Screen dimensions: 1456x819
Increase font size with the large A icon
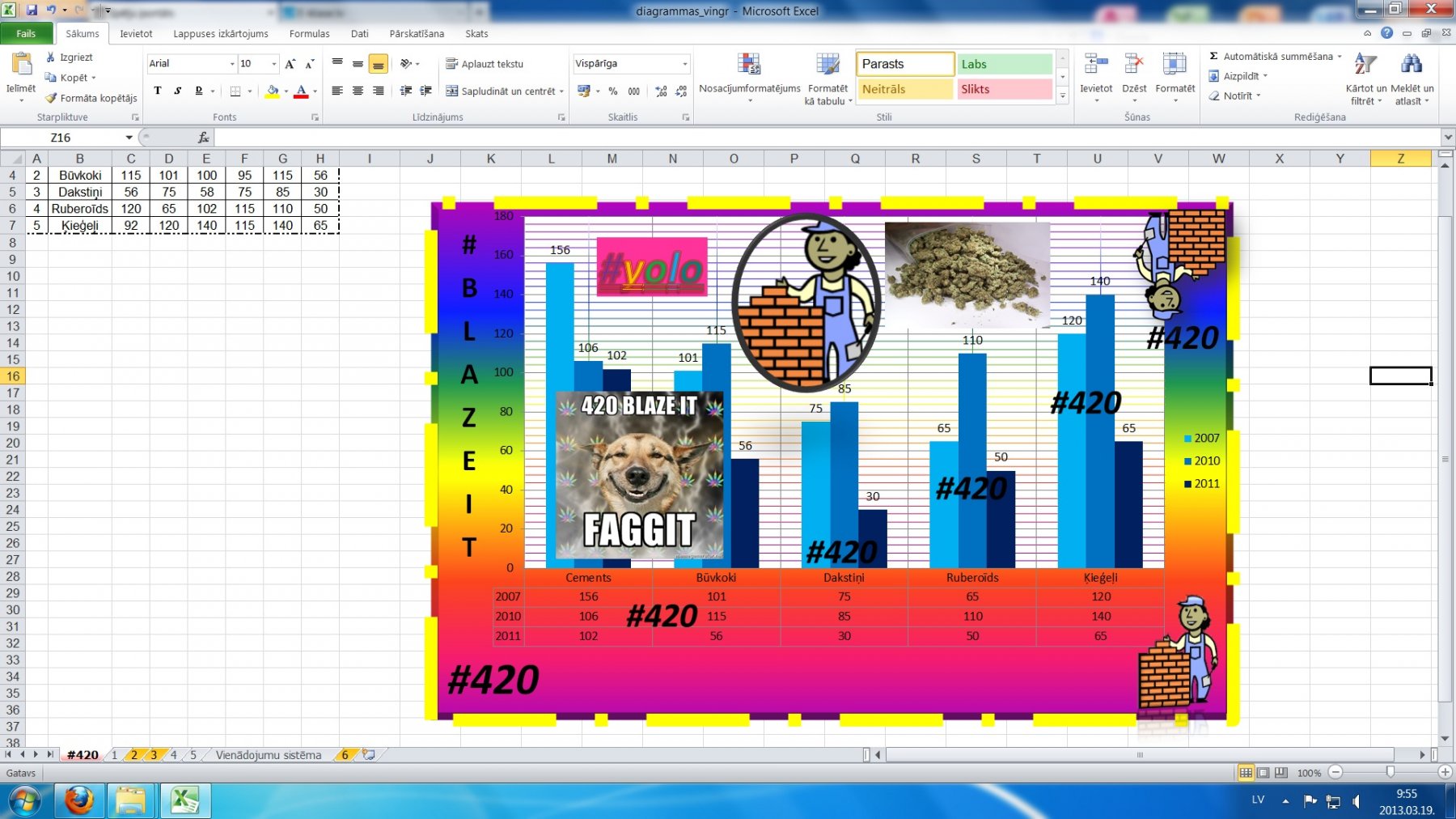click(290, 64)
